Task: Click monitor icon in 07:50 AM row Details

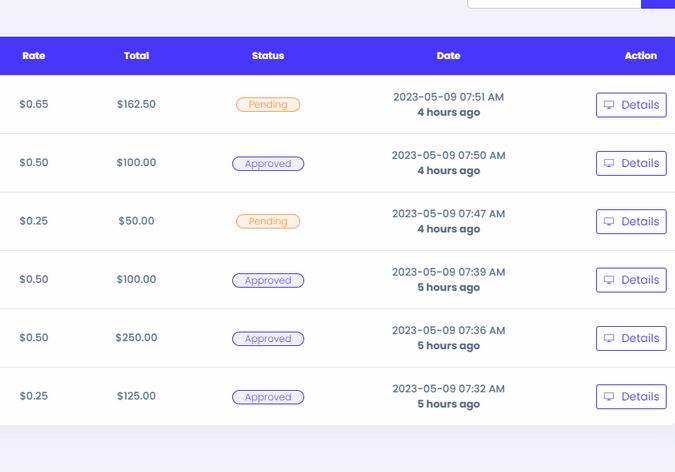Action: click(x=609, y=163)
